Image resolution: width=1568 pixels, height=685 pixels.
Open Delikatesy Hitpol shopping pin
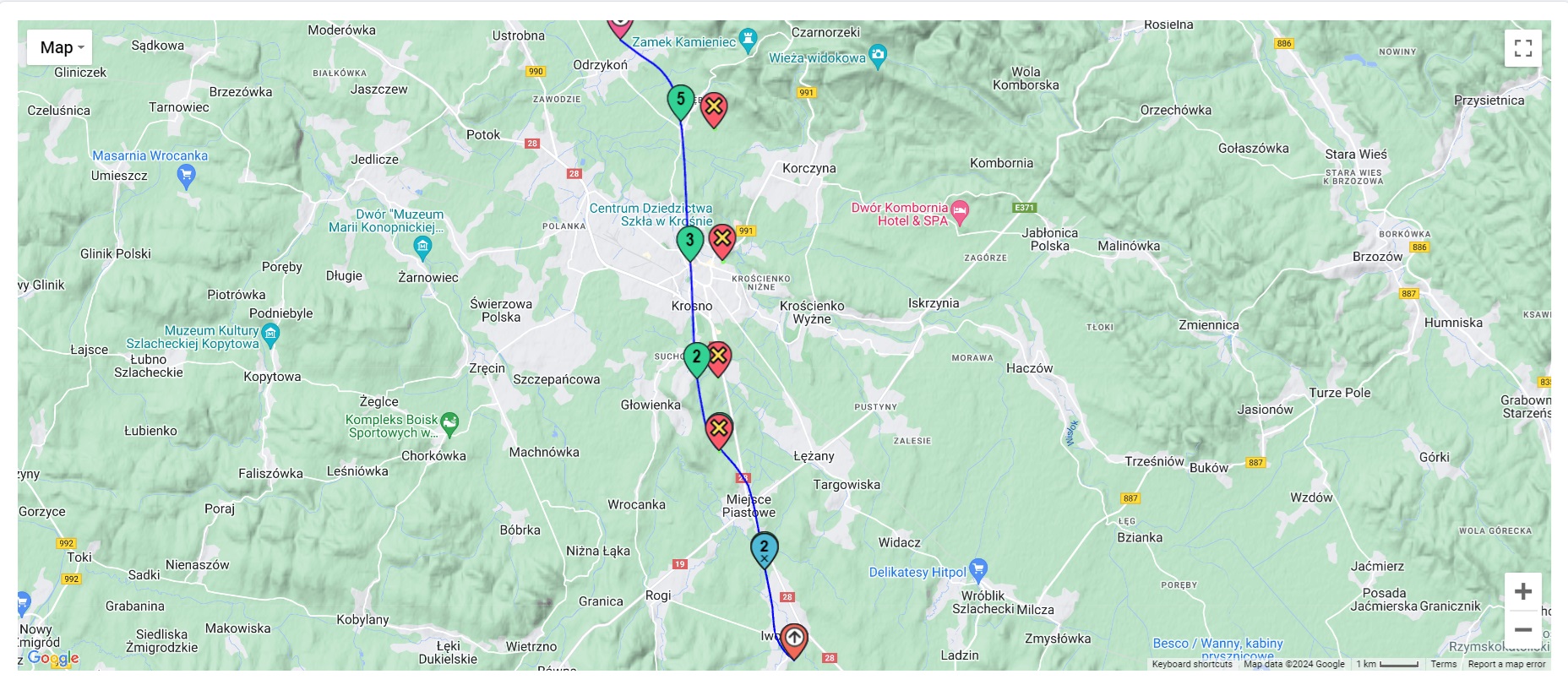tap(977, 568)
